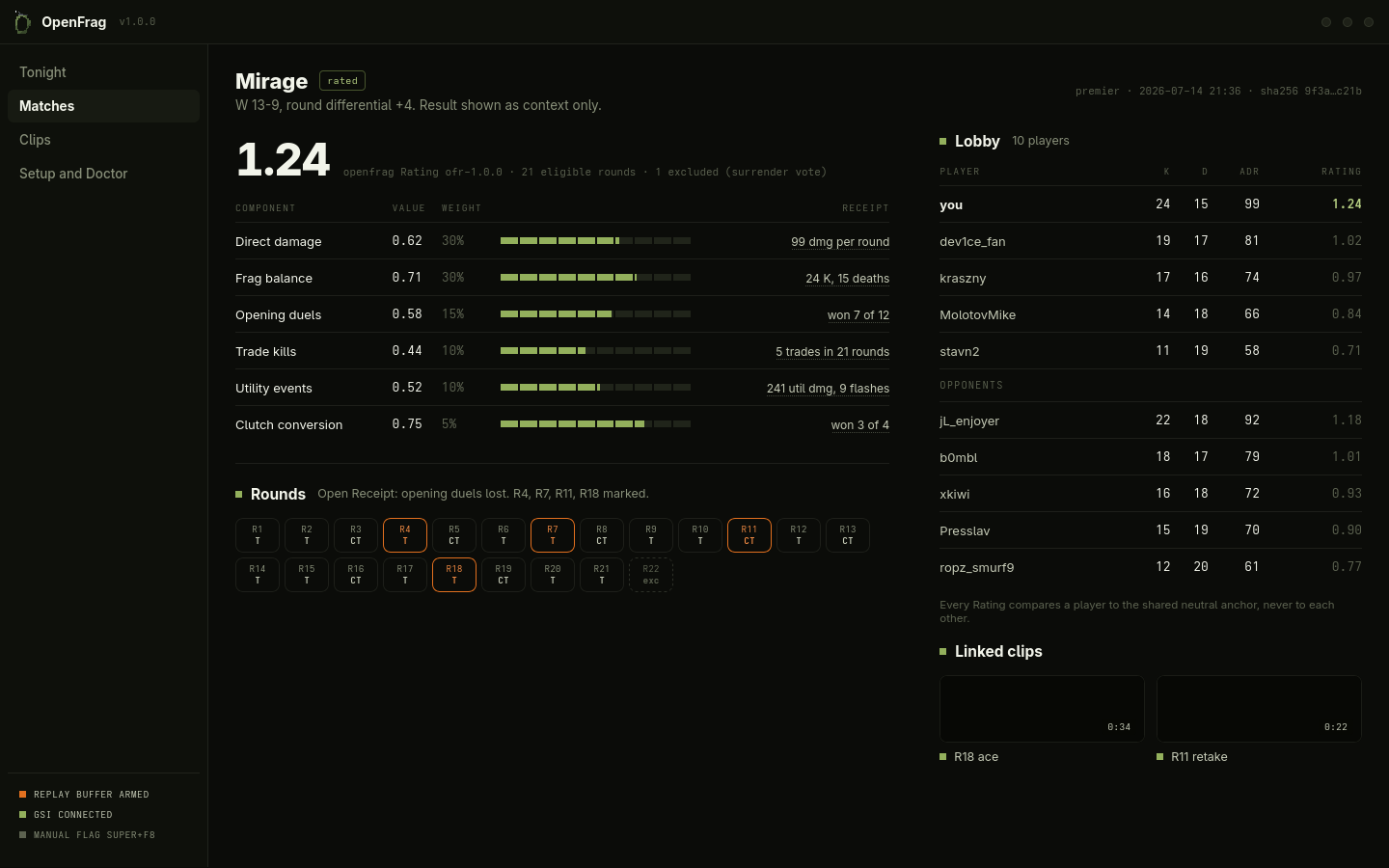Click the 'R18 ace' clip label

pos(976,757)
